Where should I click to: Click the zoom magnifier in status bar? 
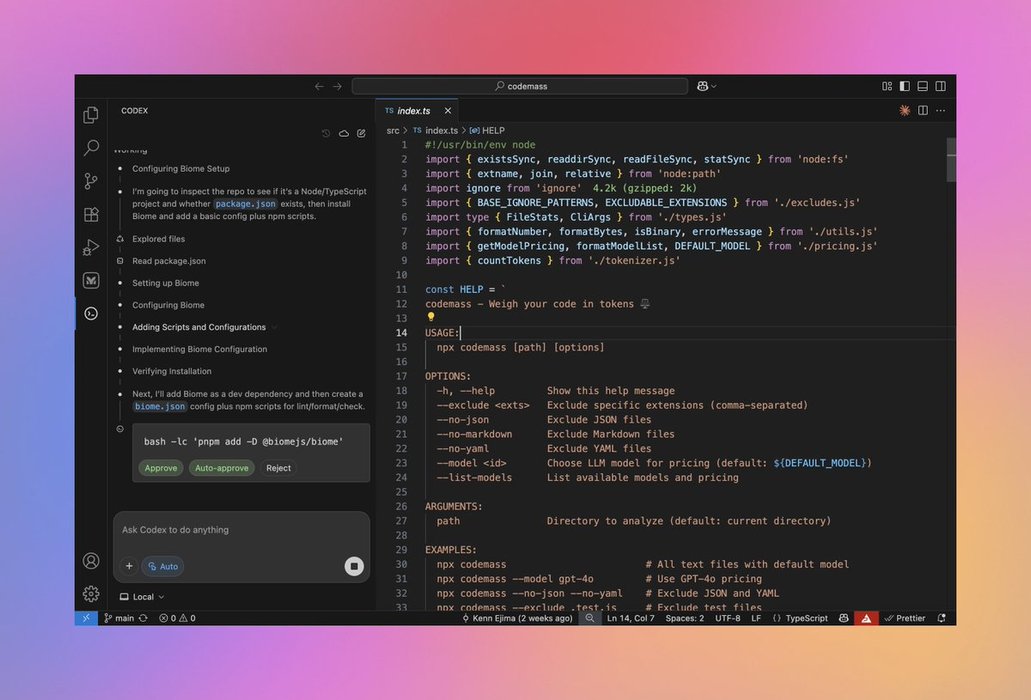pyautogui.click(x=590, y=618)
